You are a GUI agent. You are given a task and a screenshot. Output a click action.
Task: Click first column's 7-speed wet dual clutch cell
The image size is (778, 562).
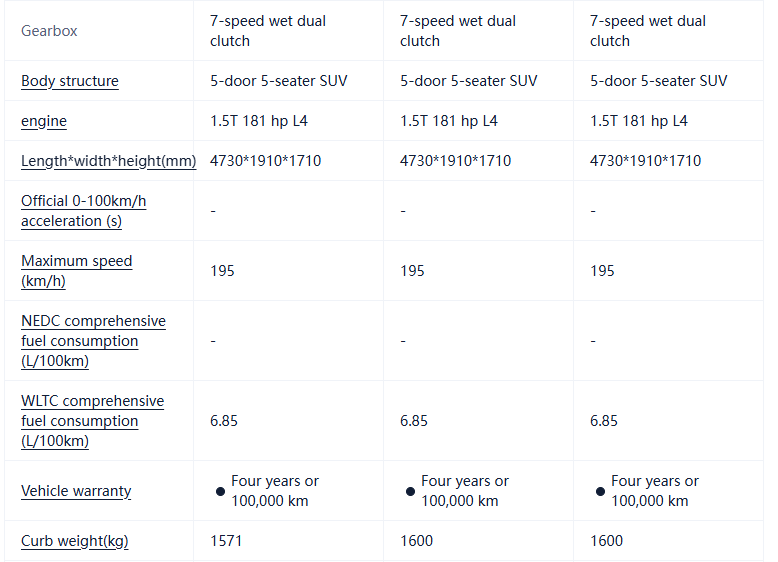268,31
